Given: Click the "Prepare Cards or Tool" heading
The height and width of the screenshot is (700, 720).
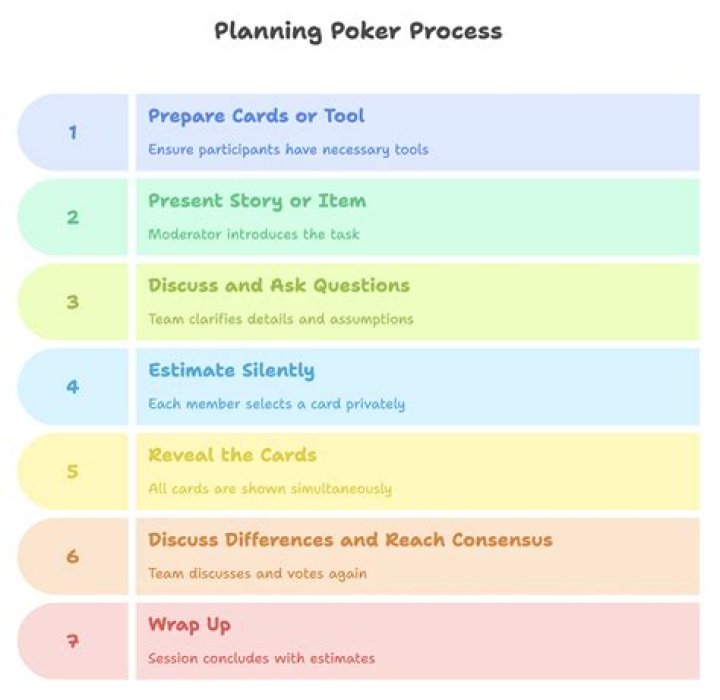Looking at the screenshot, I should click(x=256, y=116).
